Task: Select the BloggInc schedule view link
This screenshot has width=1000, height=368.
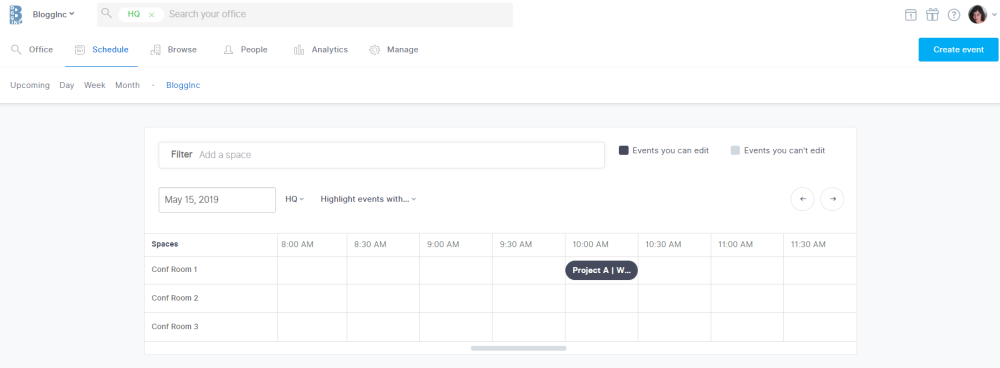Action: 183,85
